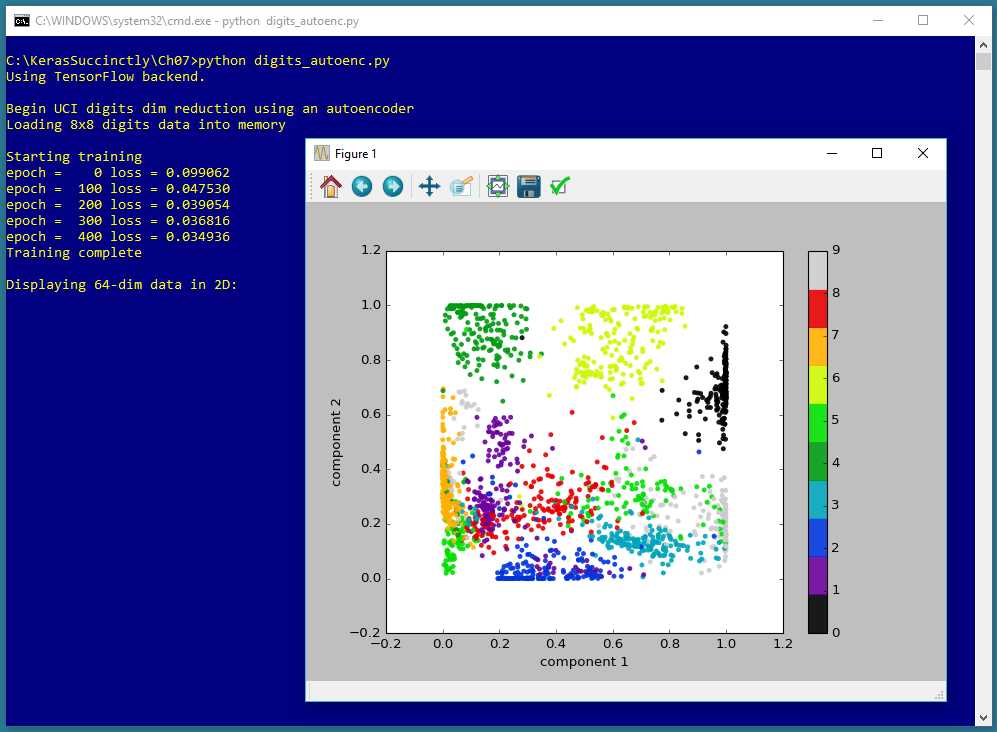
Task: Maximize the command prompt window
Action: click(923, 20)
